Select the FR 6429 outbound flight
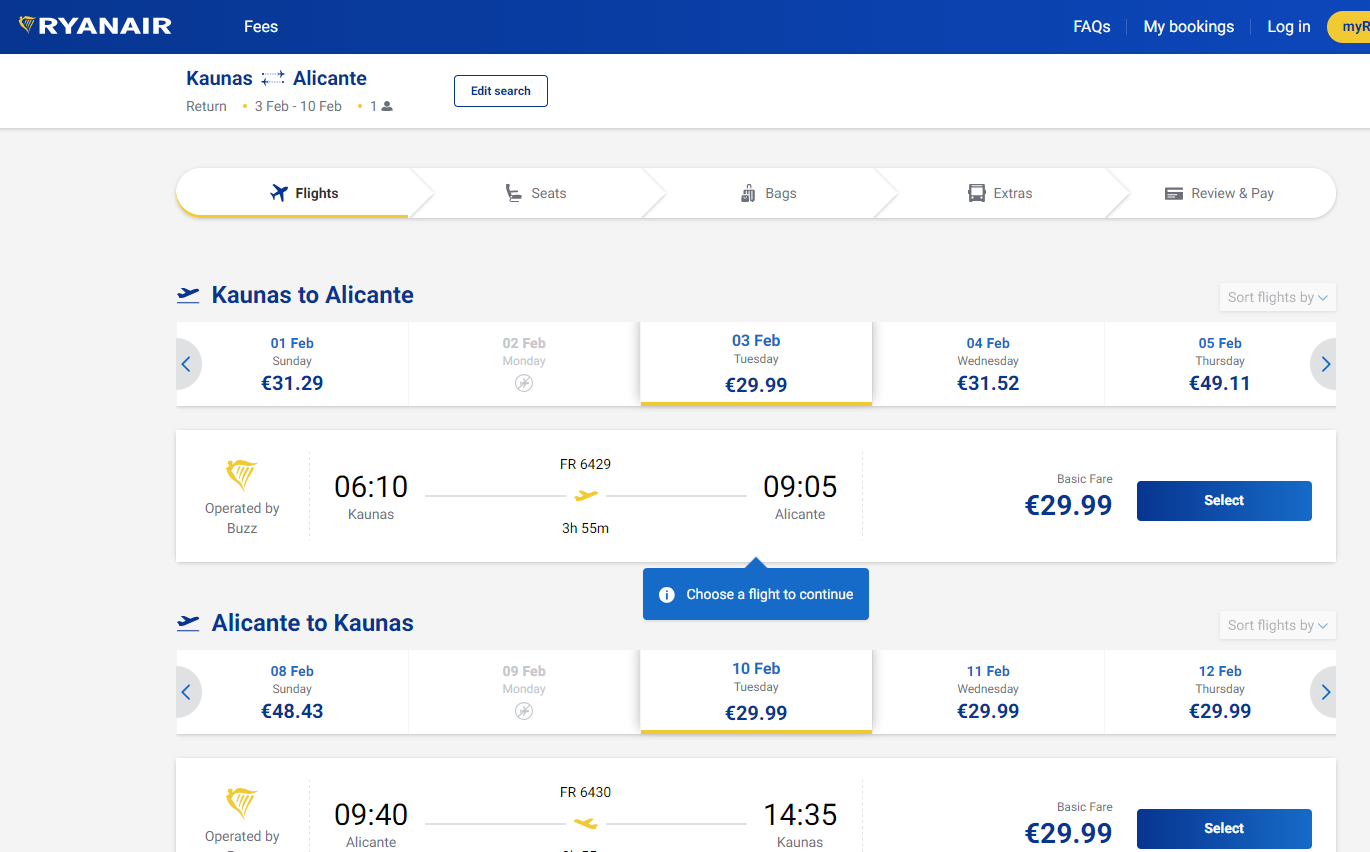This screenshot has width=1370, height=852. [1223, 500]
